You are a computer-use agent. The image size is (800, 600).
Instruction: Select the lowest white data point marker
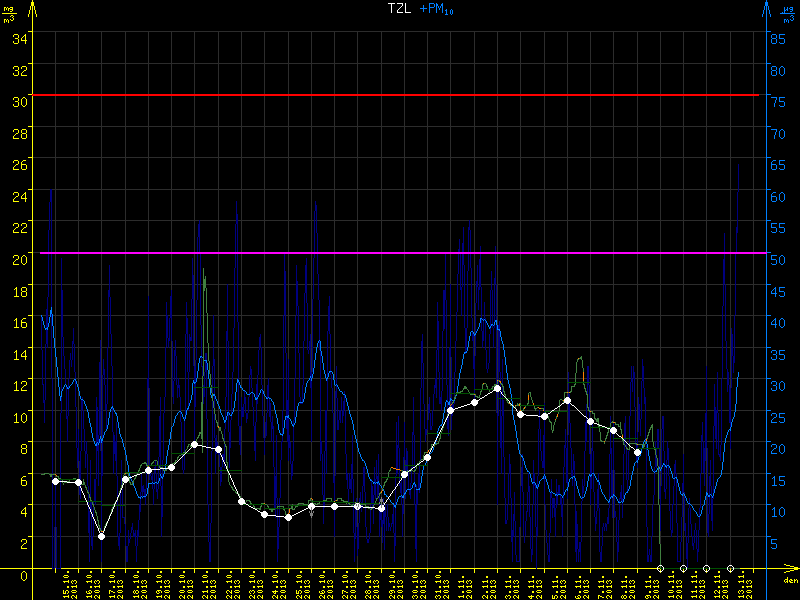[102, 537]
